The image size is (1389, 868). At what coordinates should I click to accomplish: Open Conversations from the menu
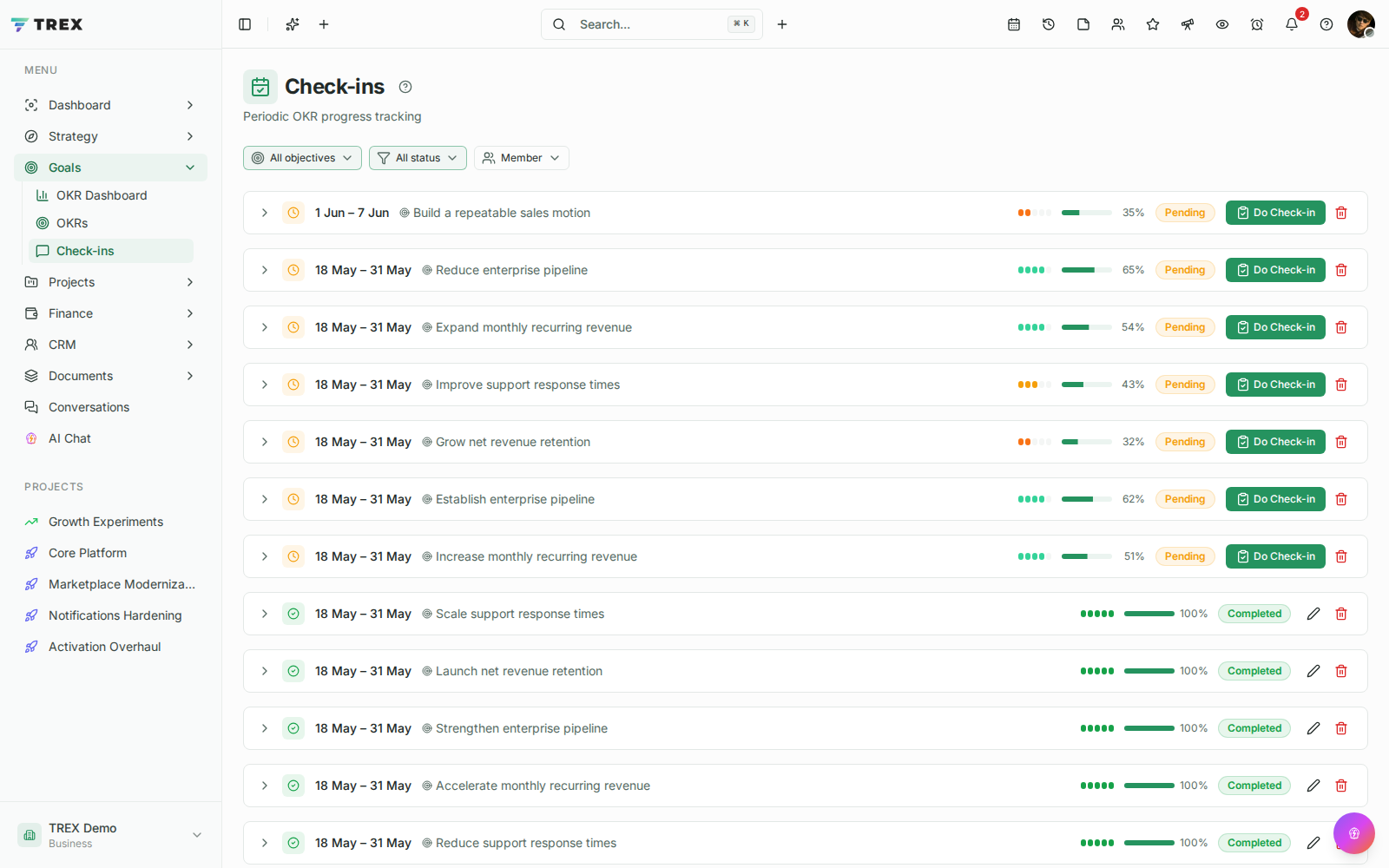click(110, 407)
